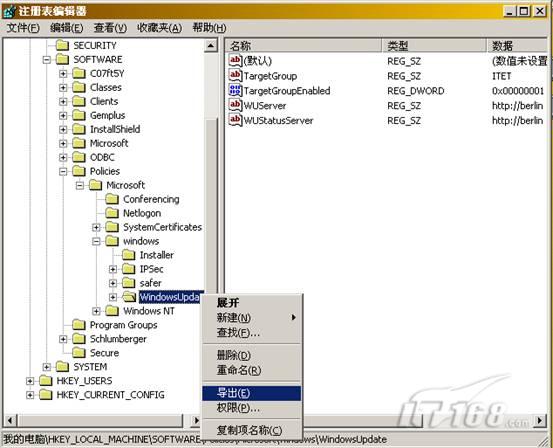Click the TargetGroup string value icon
Image resolution: width=553 pixels, height=448 pixels.
(235, 75)
